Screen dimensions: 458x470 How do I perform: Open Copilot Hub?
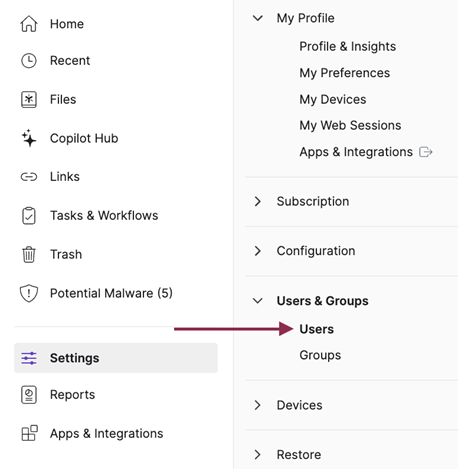(84, 138)
